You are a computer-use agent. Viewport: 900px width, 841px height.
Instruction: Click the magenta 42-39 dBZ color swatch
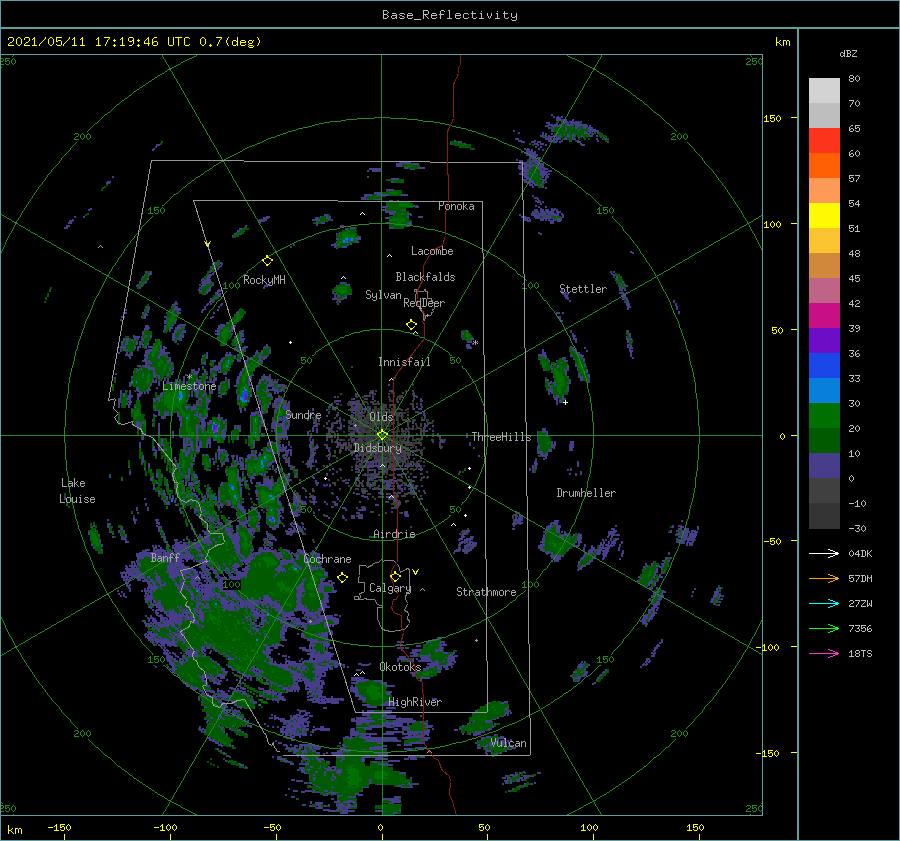click(824, 316)
